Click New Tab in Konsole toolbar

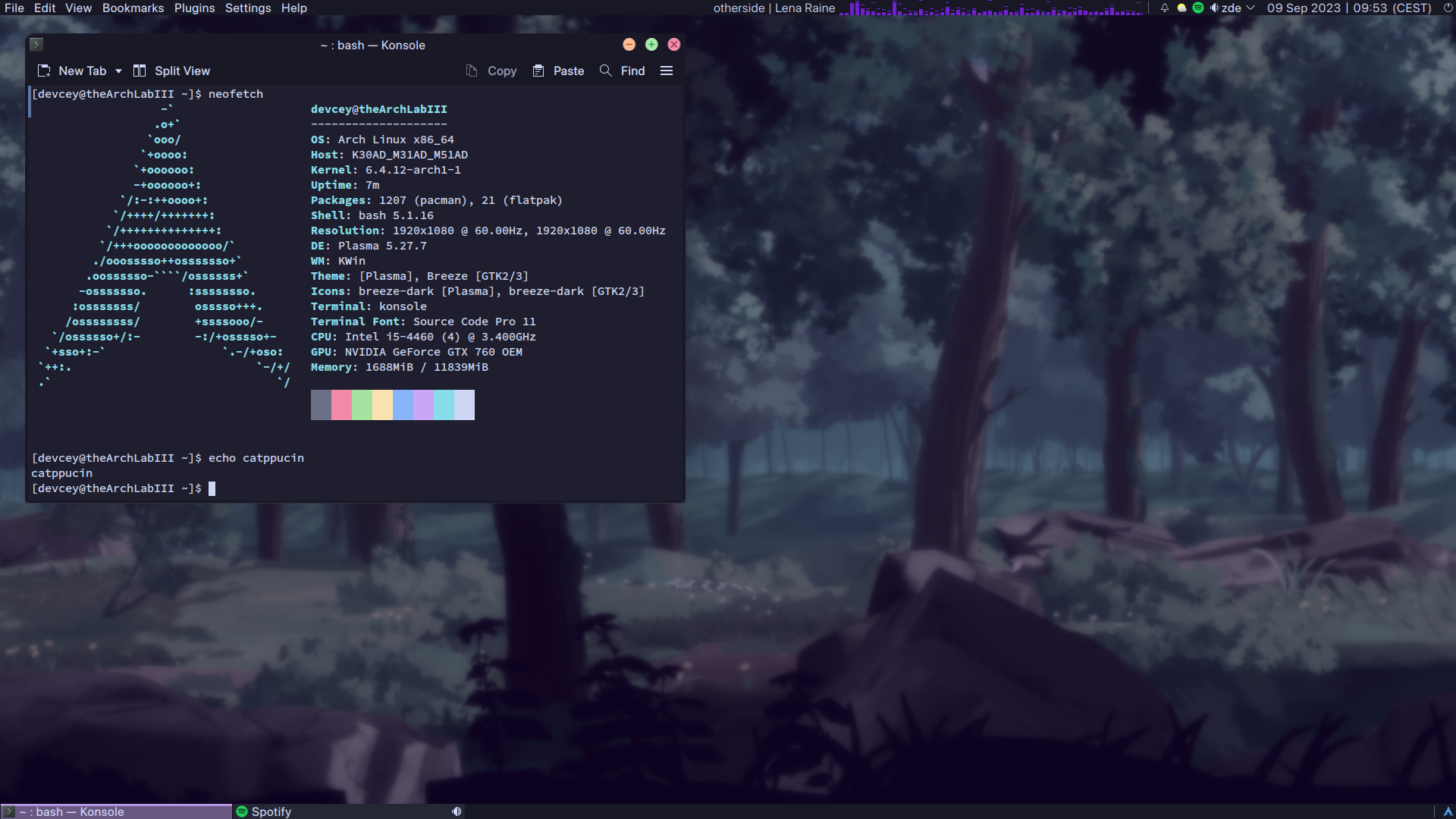point(72,71)
